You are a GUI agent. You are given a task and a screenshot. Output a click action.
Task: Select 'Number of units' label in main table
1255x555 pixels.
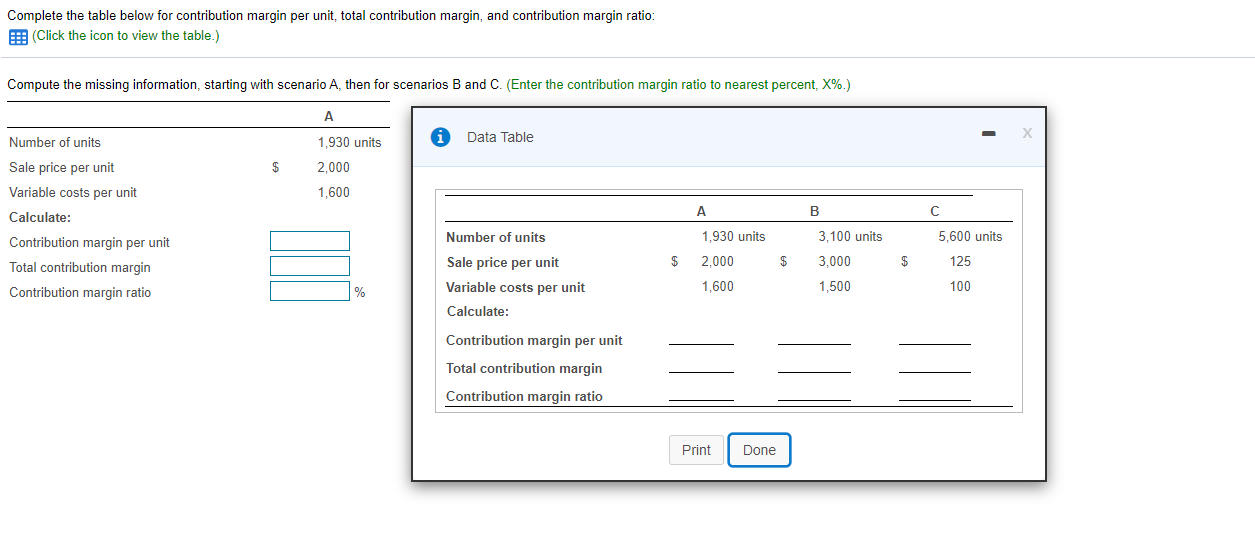click(55, 143)
